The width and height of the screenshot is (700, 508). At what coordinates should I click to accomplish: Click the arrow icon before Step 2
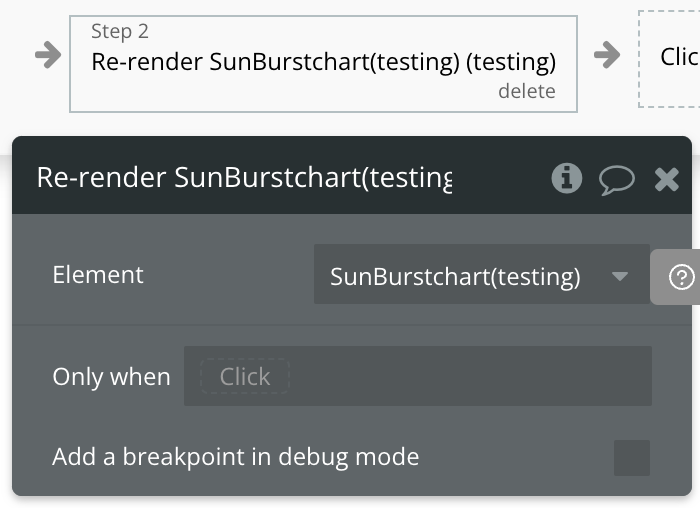tap(48, 55)
